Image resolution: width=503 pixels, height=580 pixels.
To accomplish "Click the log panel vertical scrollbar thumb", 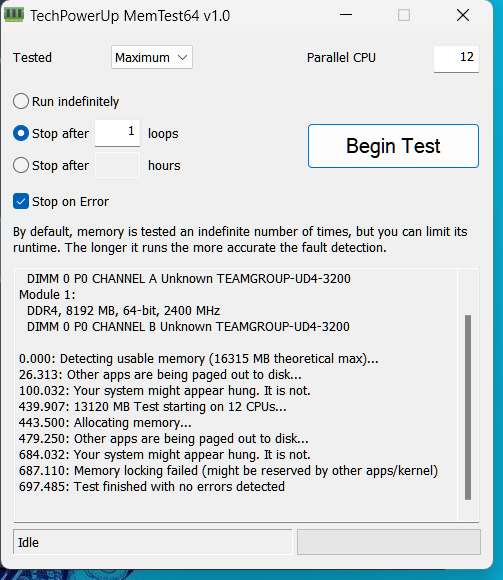I will click(x=468, y=408).
